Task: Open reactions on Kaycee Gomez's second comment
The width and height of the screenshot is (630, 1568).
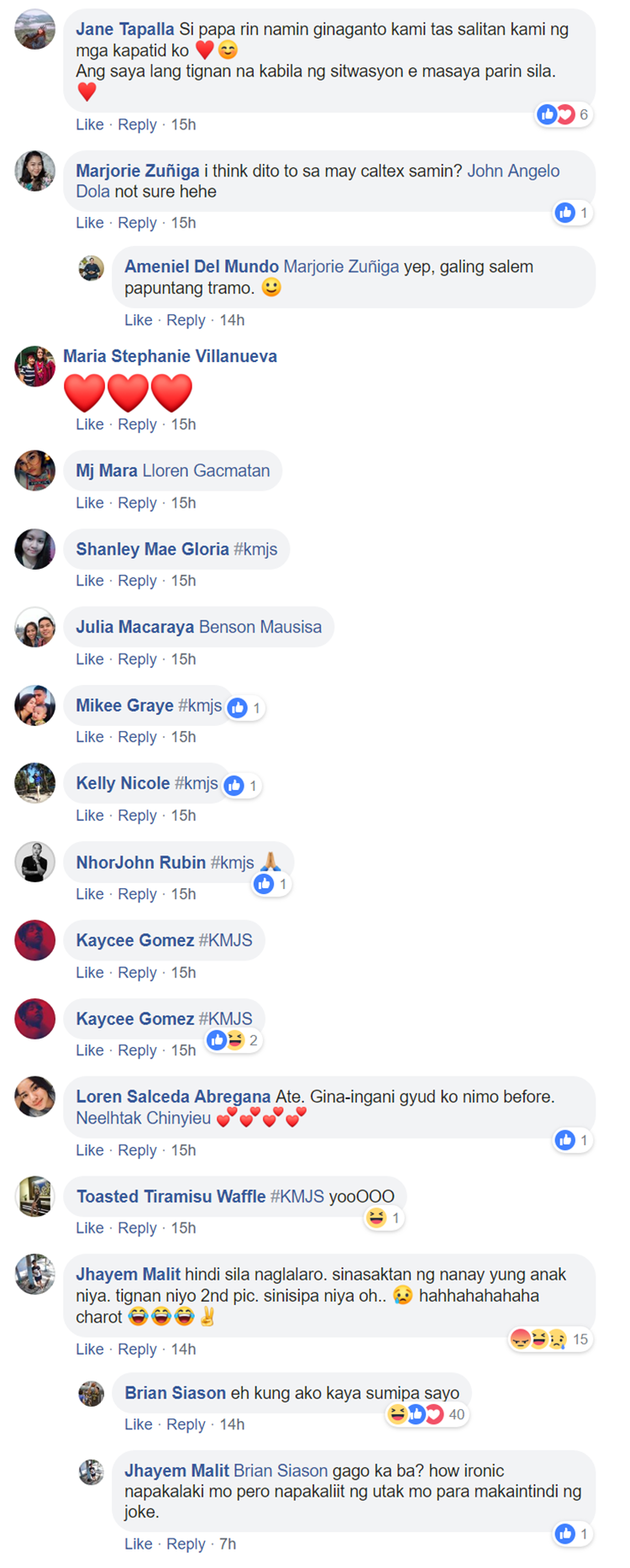Action: tap(233, 1040)
